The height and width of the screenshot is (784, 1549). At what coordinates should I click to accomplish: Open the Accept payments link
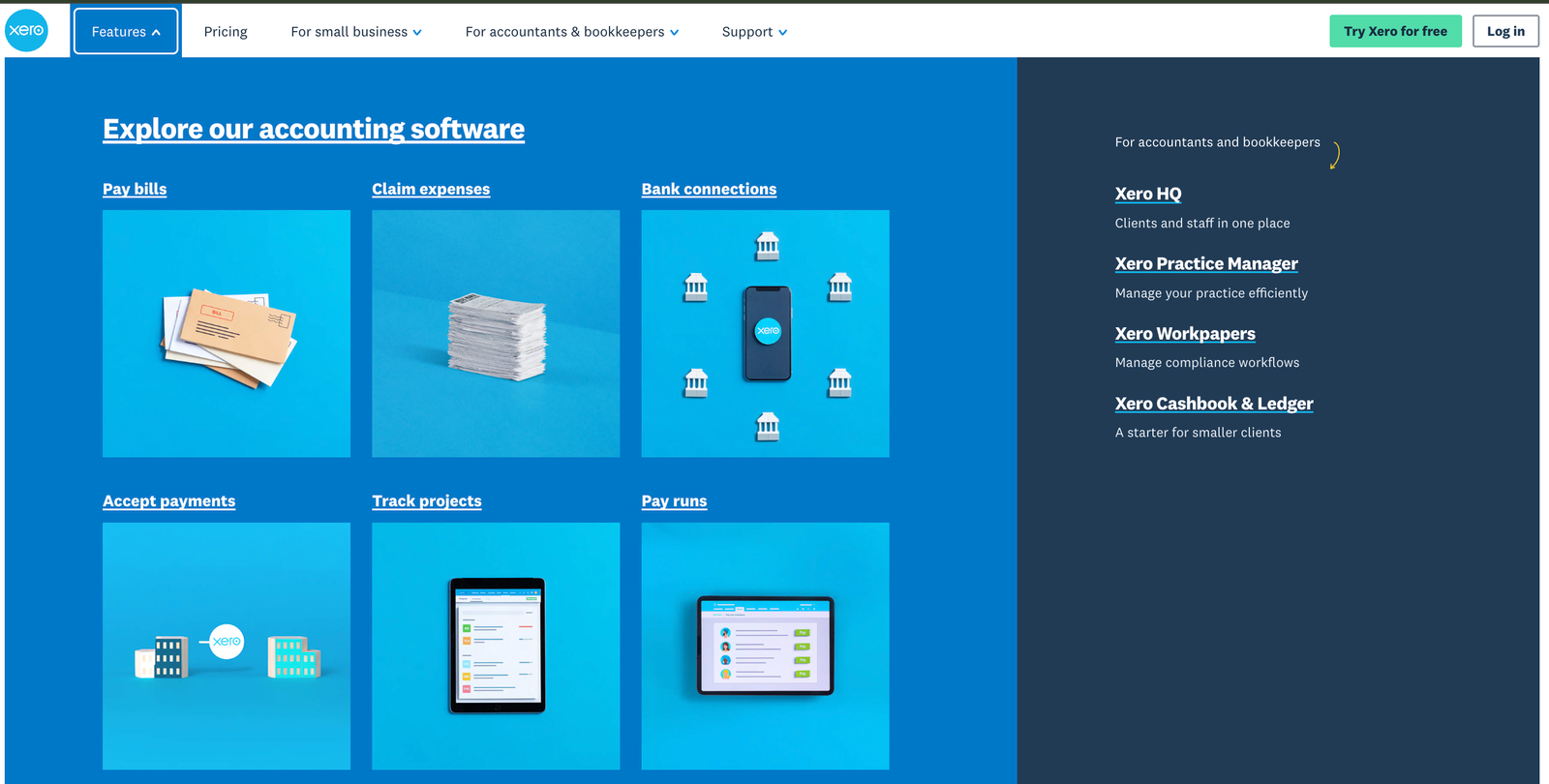(x=169, y=500)
